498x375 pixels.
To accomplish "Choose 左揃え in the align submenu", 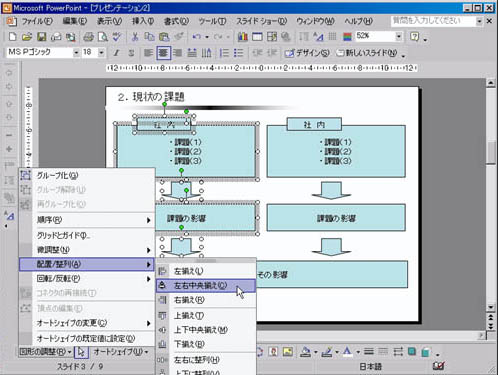I will pyautogui.click(x=206, y=271).
